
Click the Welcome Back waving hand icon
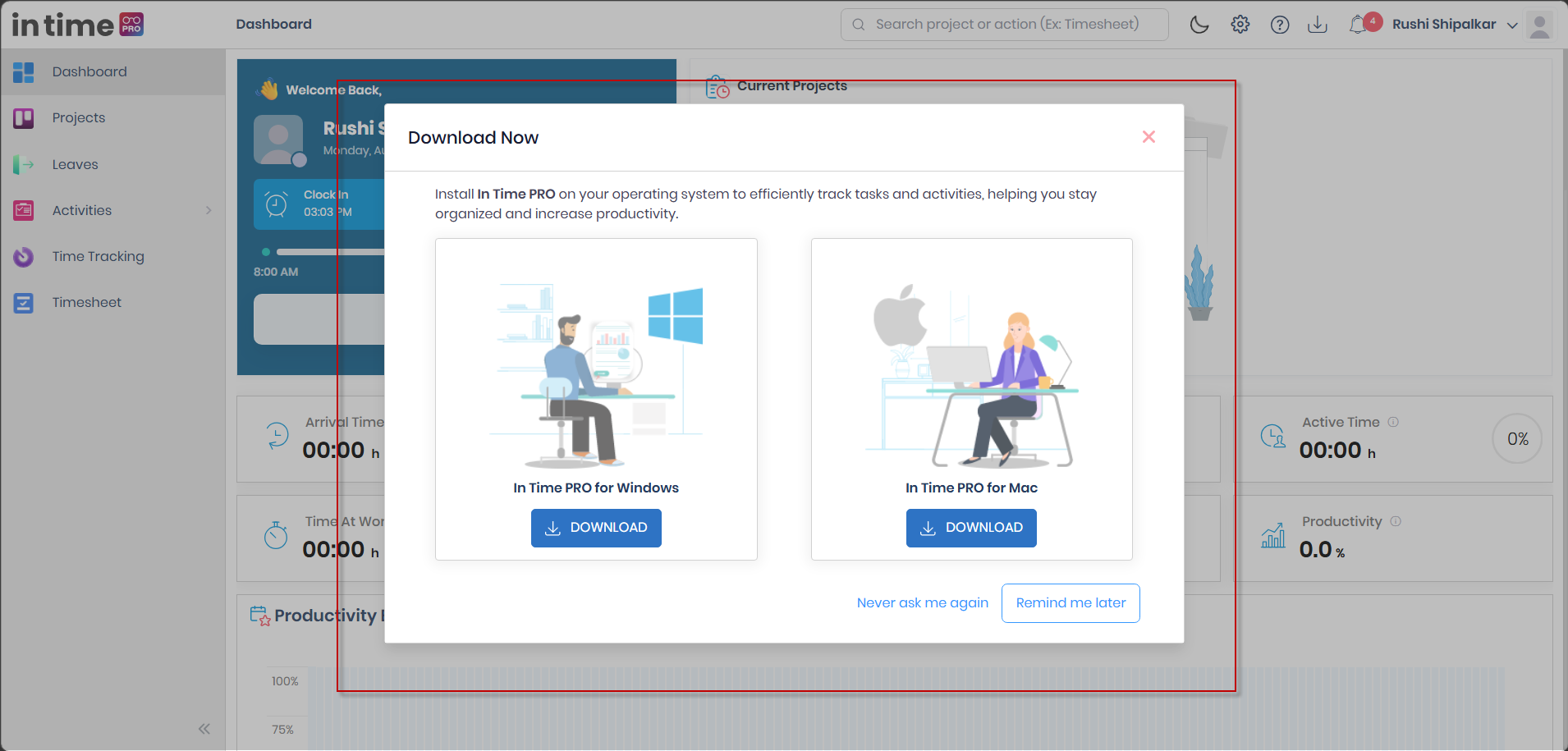coord(268,89)
